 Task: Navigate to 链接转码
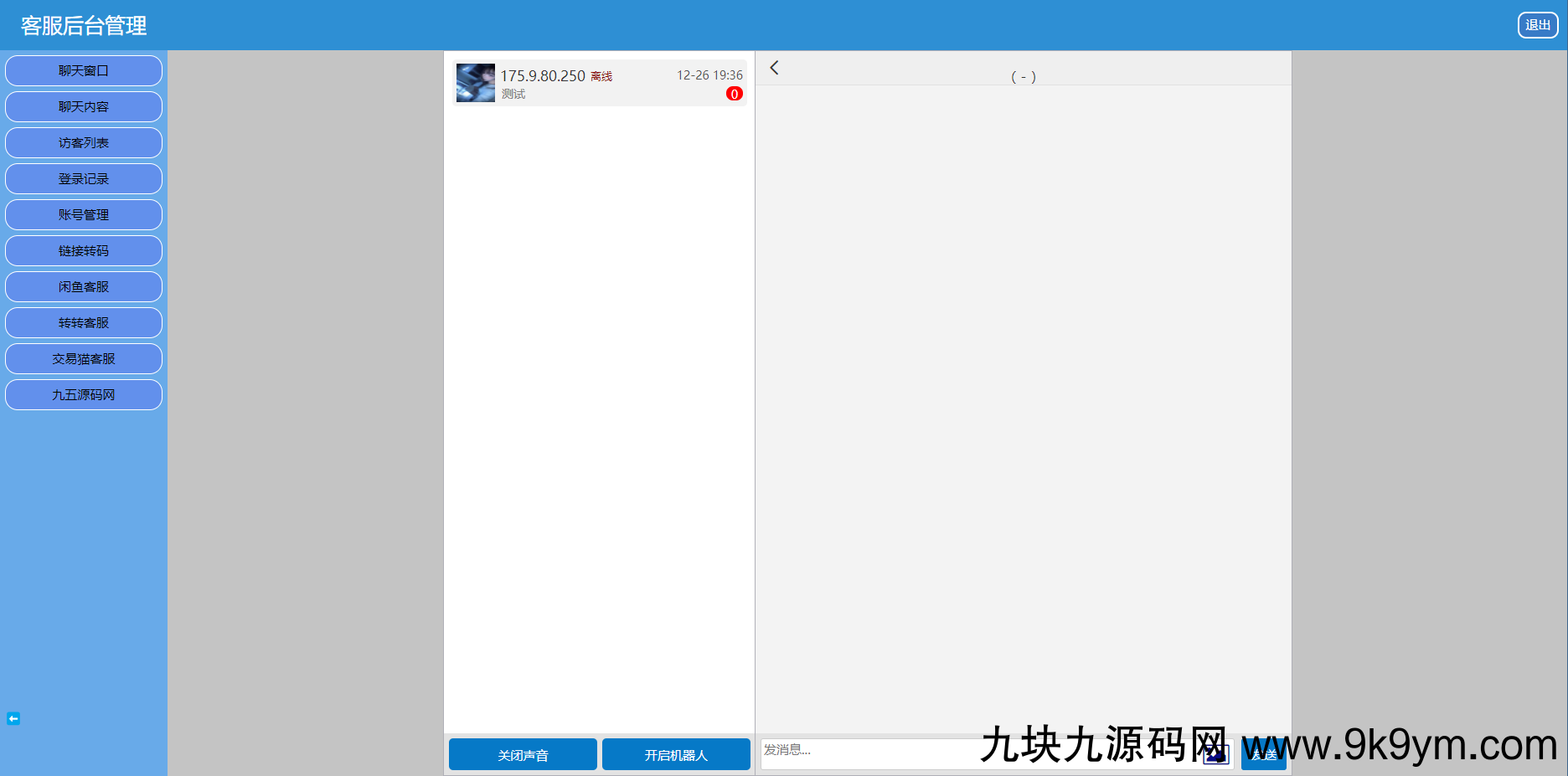coord(84,251)
